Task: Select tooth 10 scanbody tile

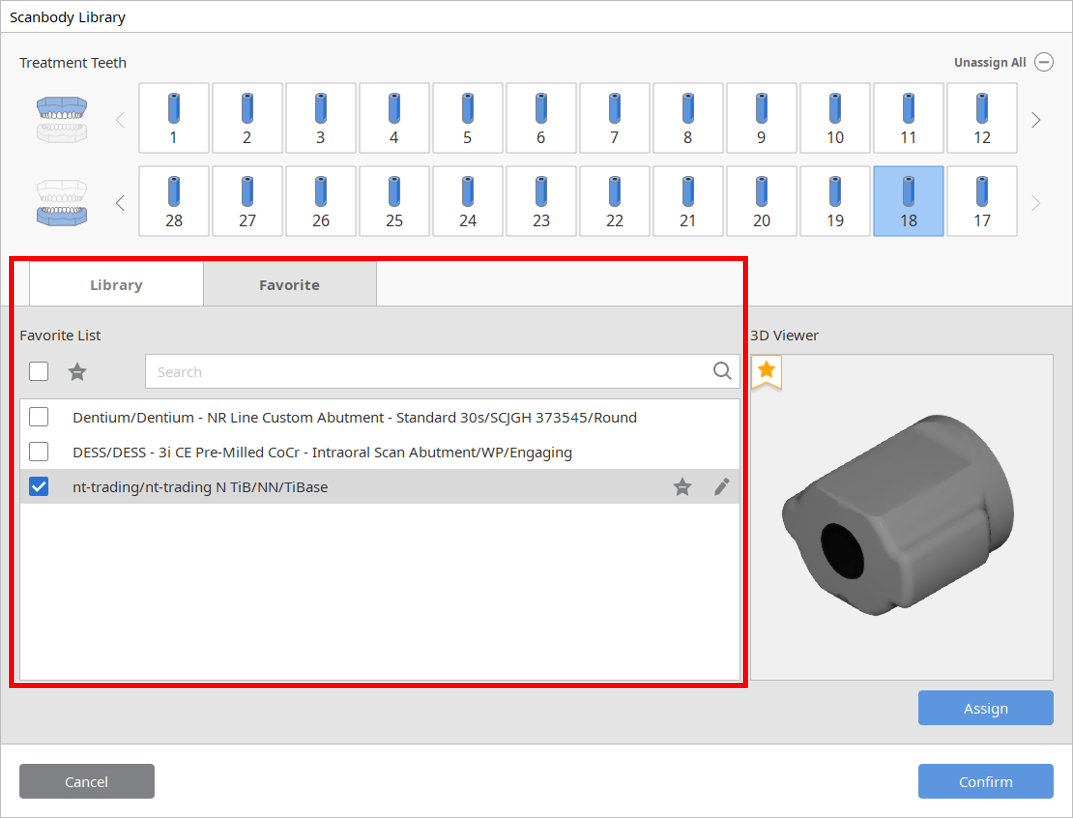Action: pos(835,118)
